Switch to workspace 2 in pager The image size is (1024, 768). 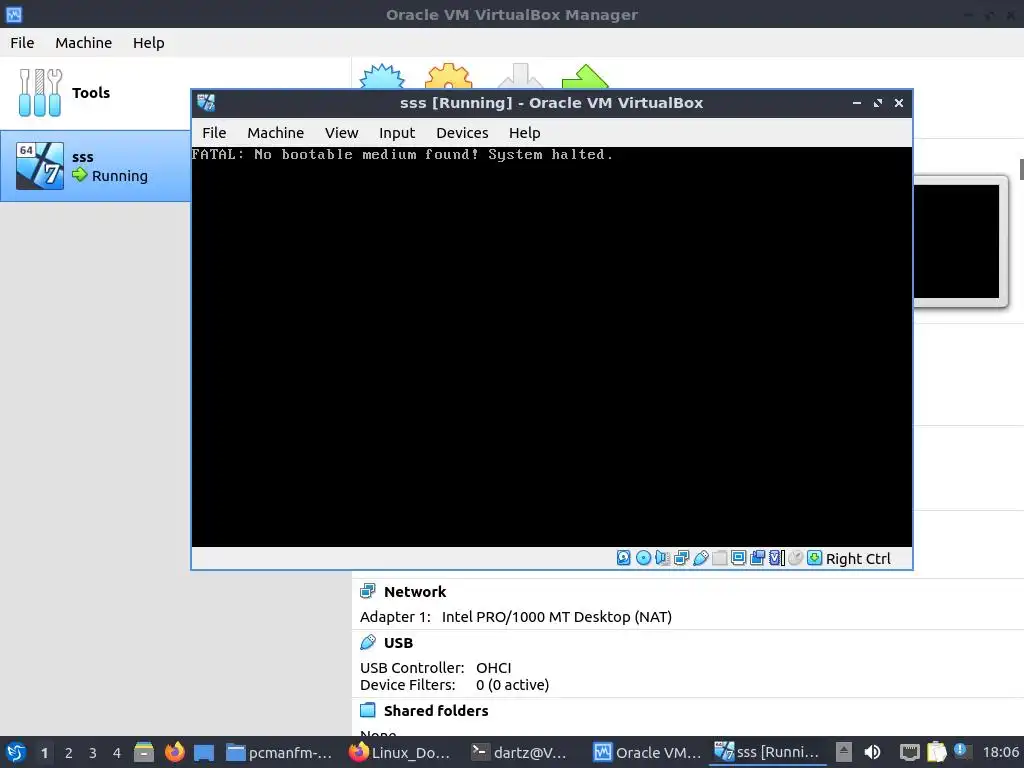click(x=69, y=753)
